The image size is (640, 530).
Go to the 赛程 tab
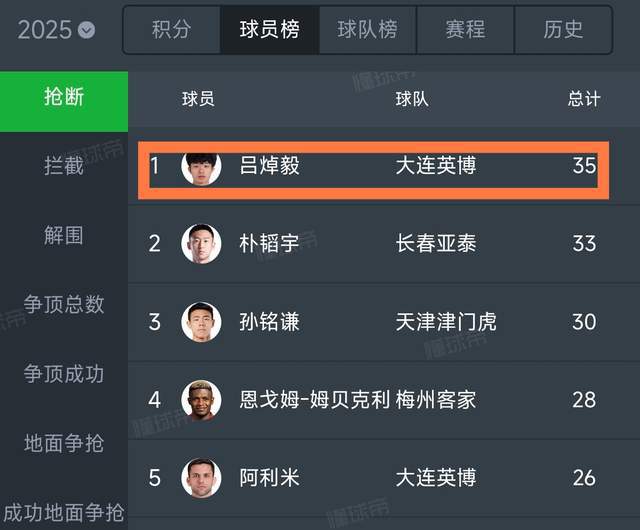[465, 29]
